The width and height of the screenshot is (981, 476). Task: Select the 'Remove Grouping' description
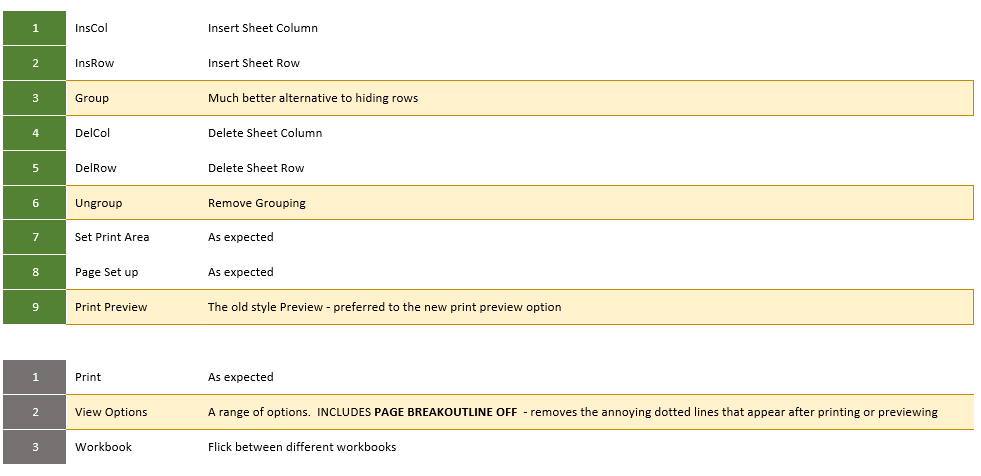click(257, 203)
